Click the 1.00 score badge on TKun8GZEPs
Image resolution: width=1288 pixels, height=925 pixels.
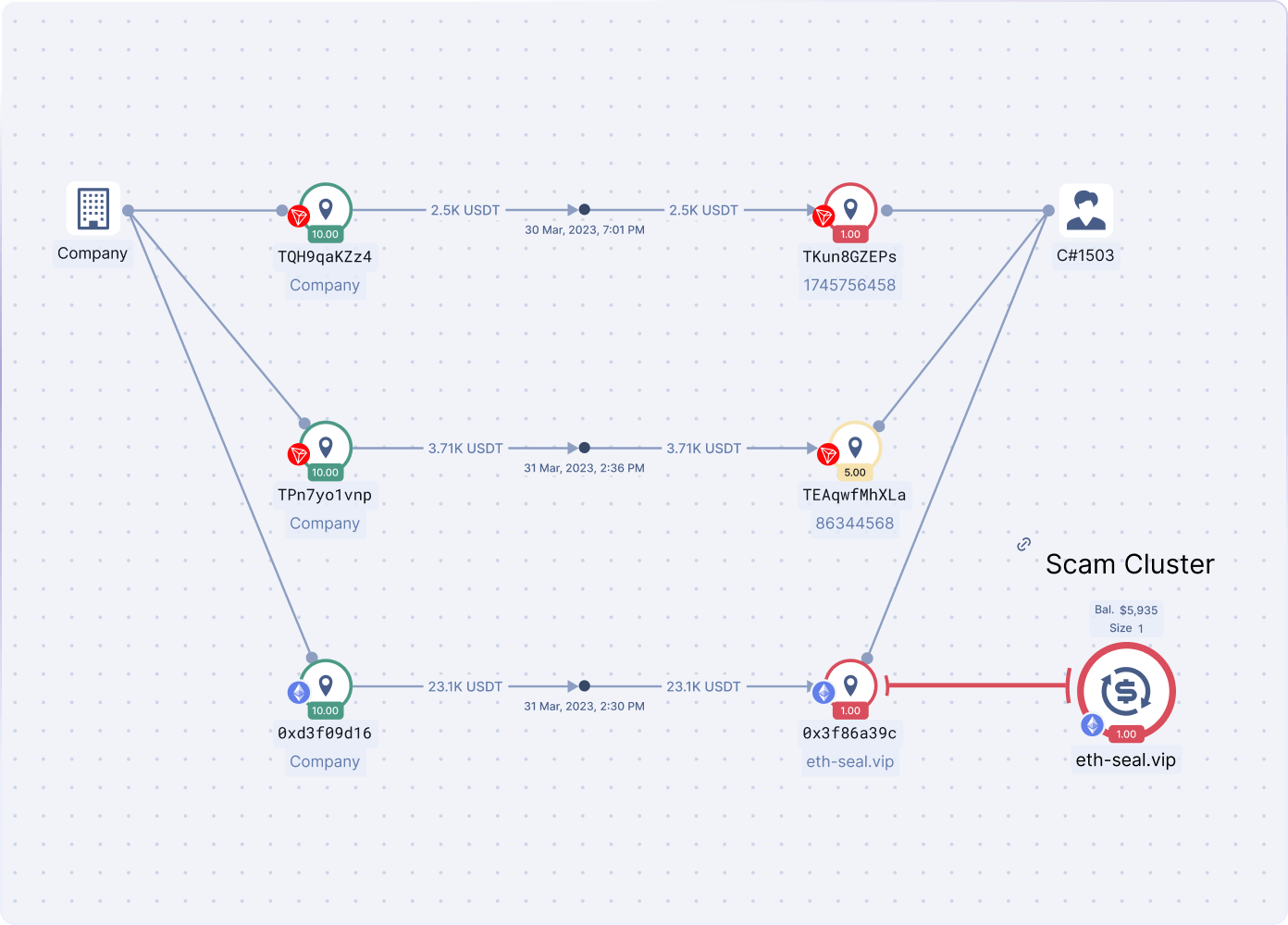[x=850, y=235]
